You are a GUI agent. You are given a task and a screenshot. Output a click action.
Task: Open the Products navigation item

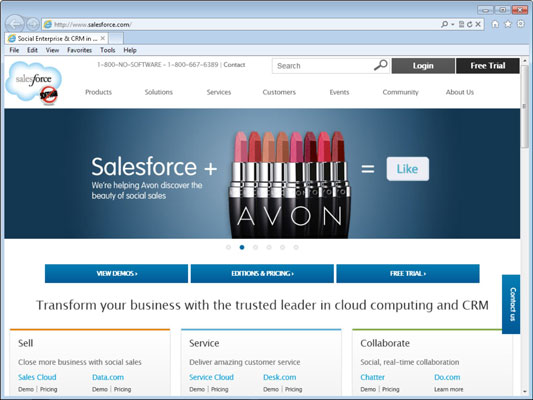[98, 92]
